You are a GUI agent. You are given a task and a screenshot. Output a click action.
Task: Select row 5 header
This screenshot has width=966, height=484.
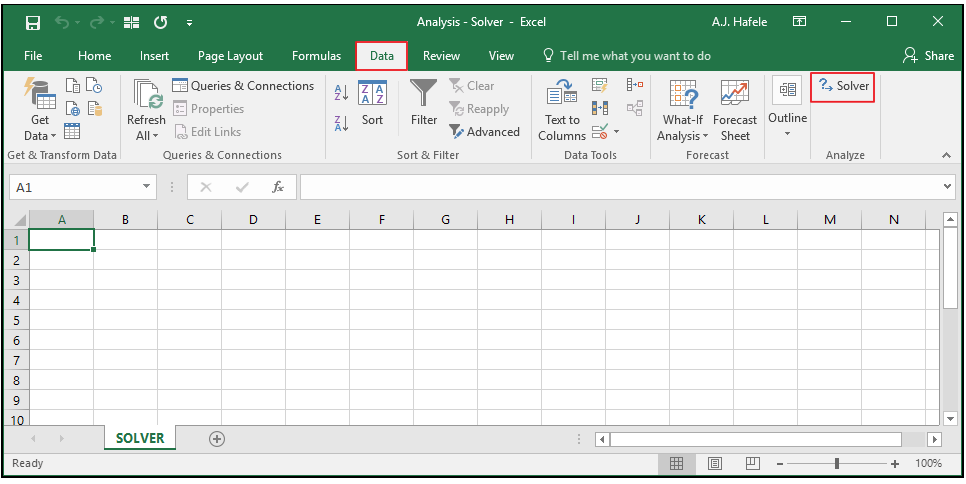17,320
